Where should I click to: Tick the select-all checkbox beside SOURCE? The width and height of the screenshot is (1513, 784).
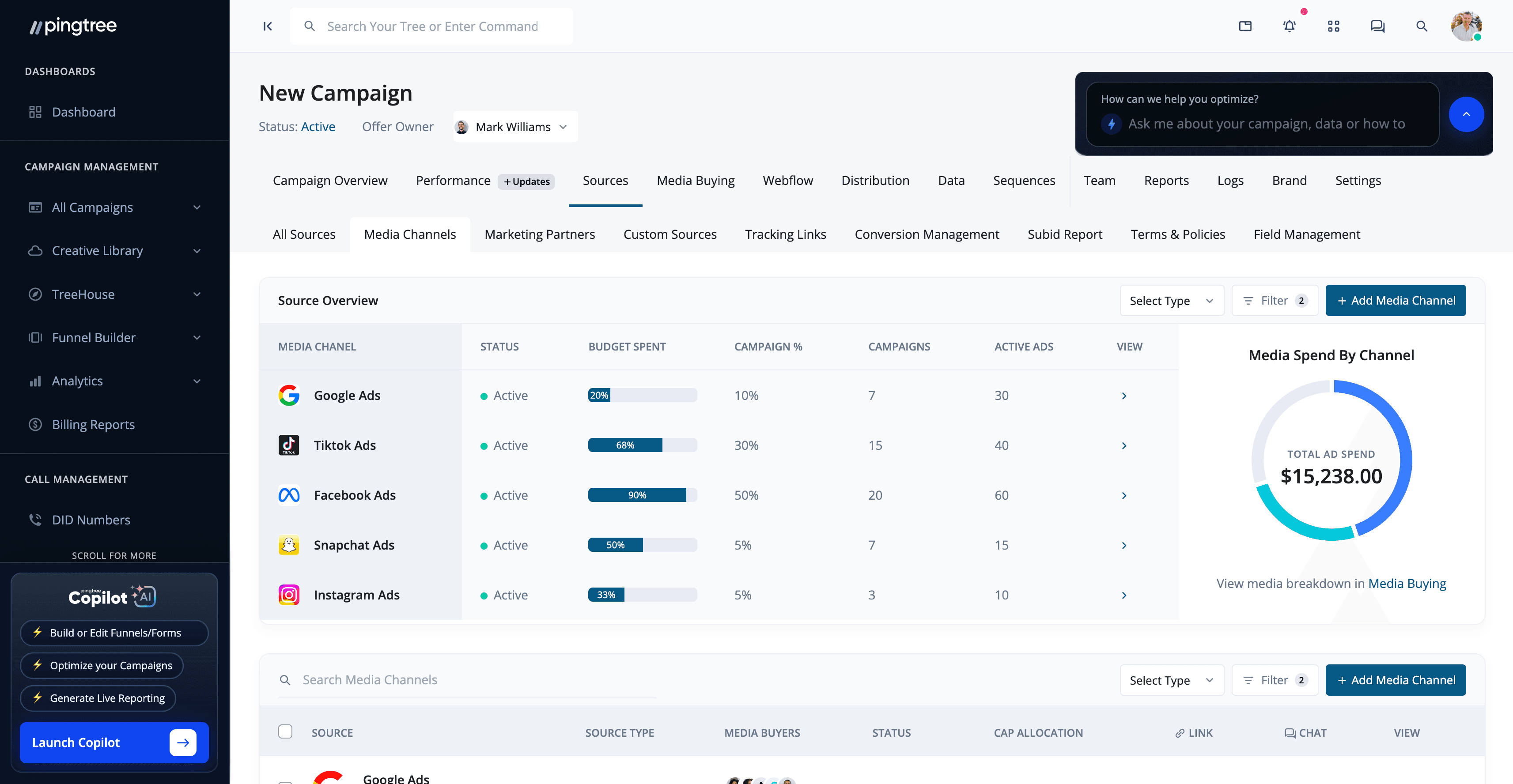click(x=285, y=732)
